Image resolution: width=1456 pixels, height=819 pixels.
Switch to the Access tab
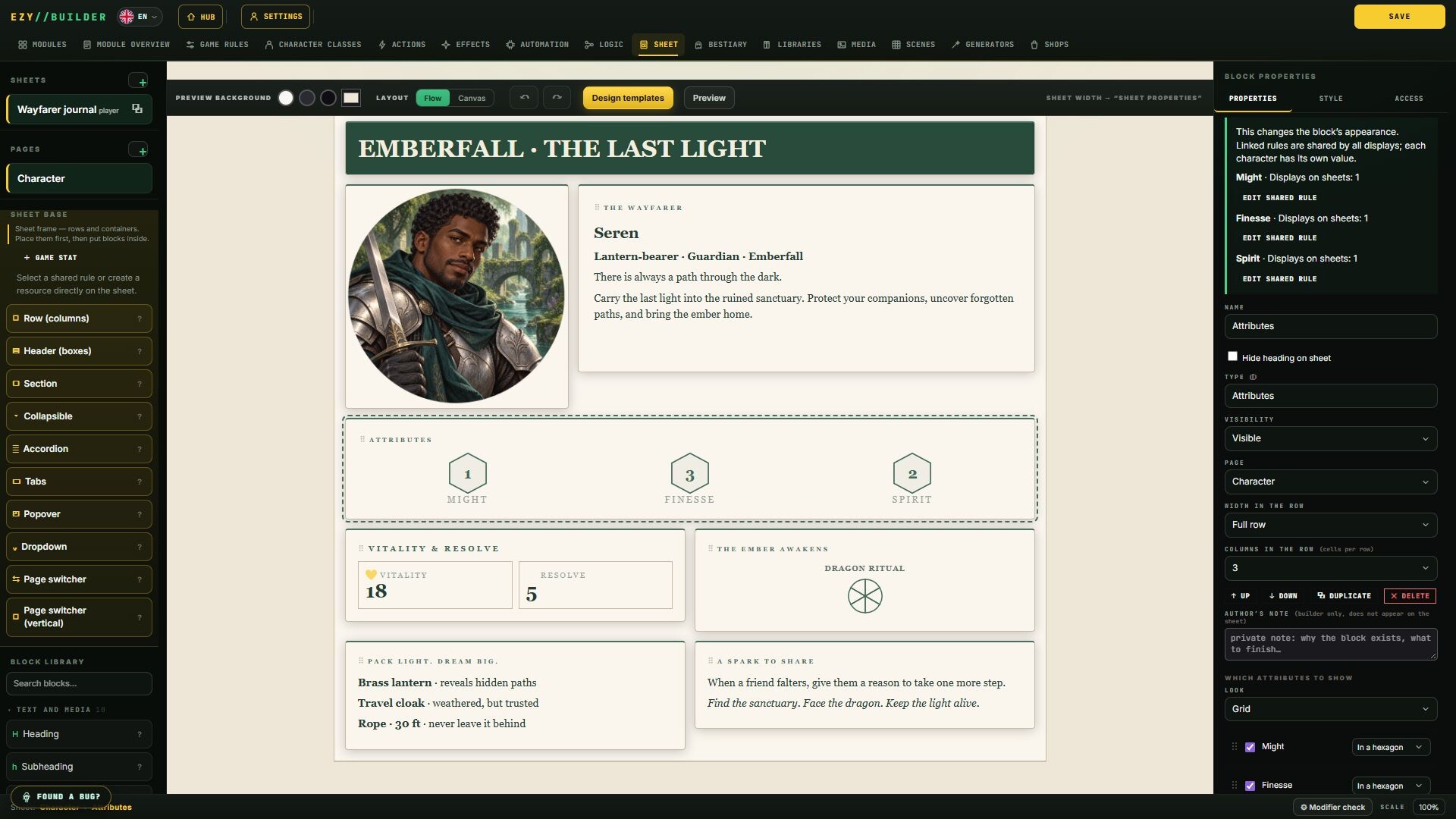tap(1408, 99)
